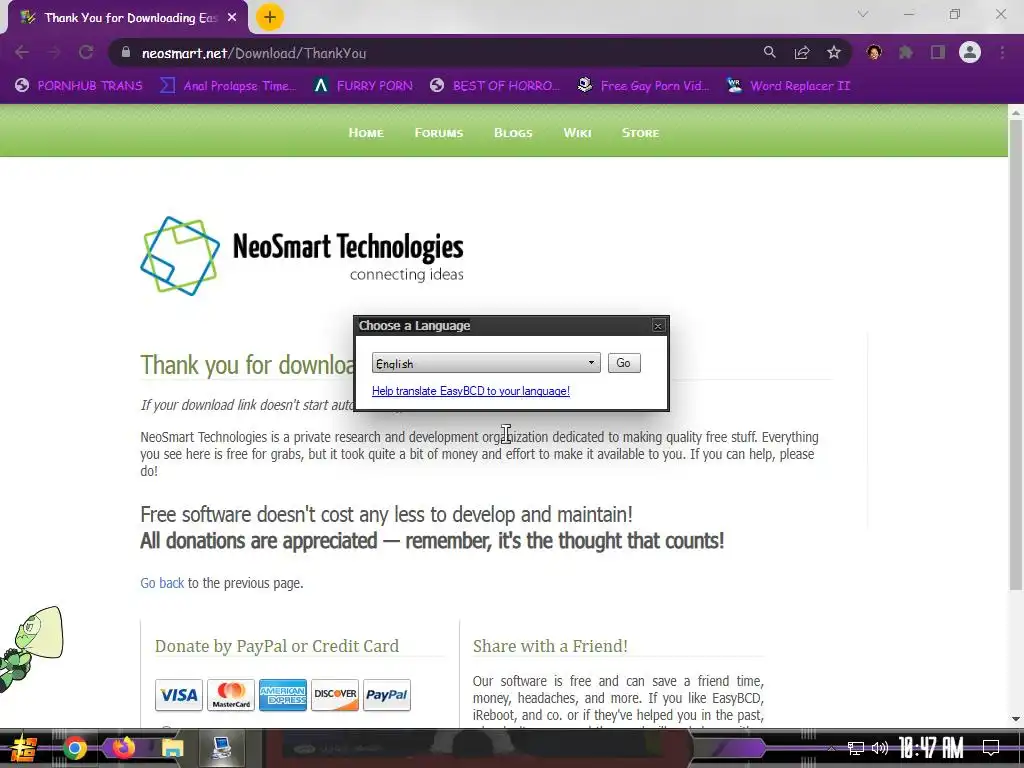The image size is (1024, 768).
Task: Click the browser back arrow
Action: (x=22, y=52)
